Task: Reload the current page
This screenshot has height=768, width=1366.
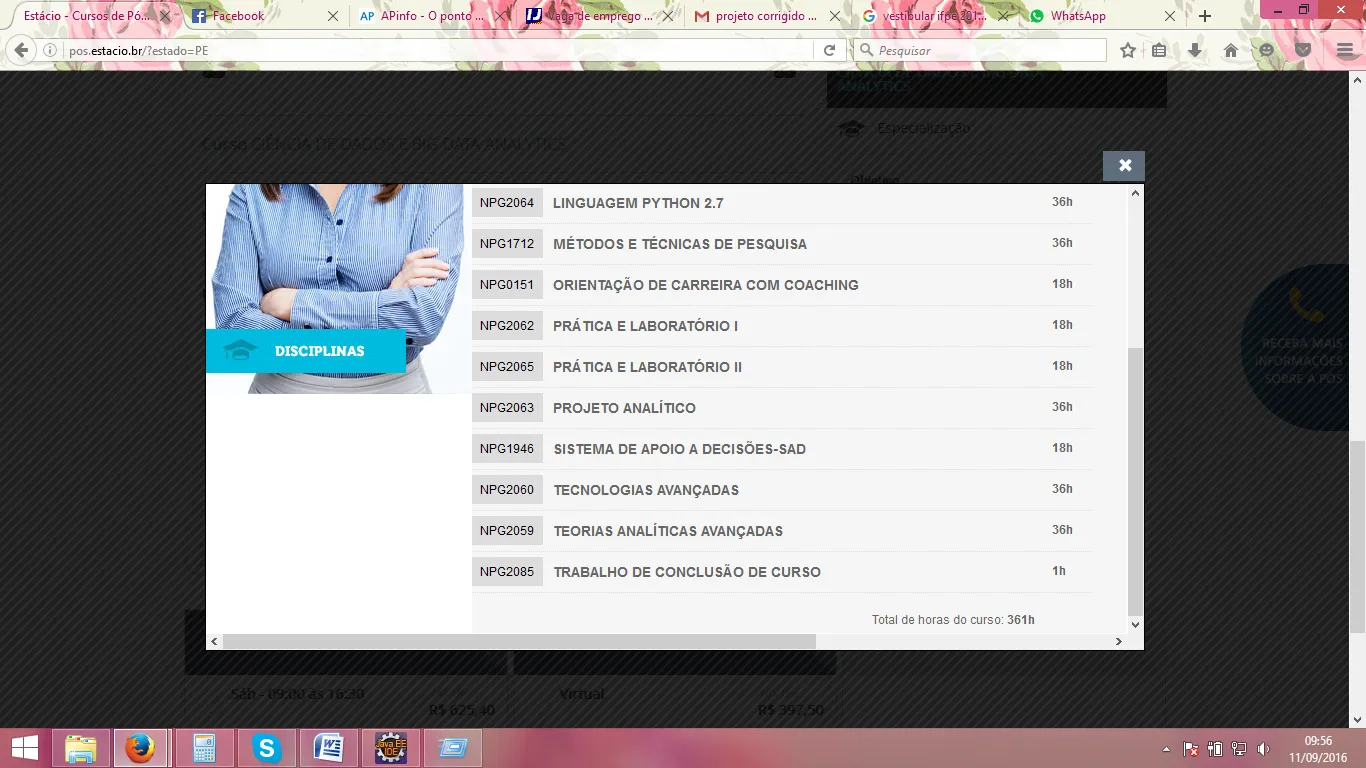Action: (829, 50)
